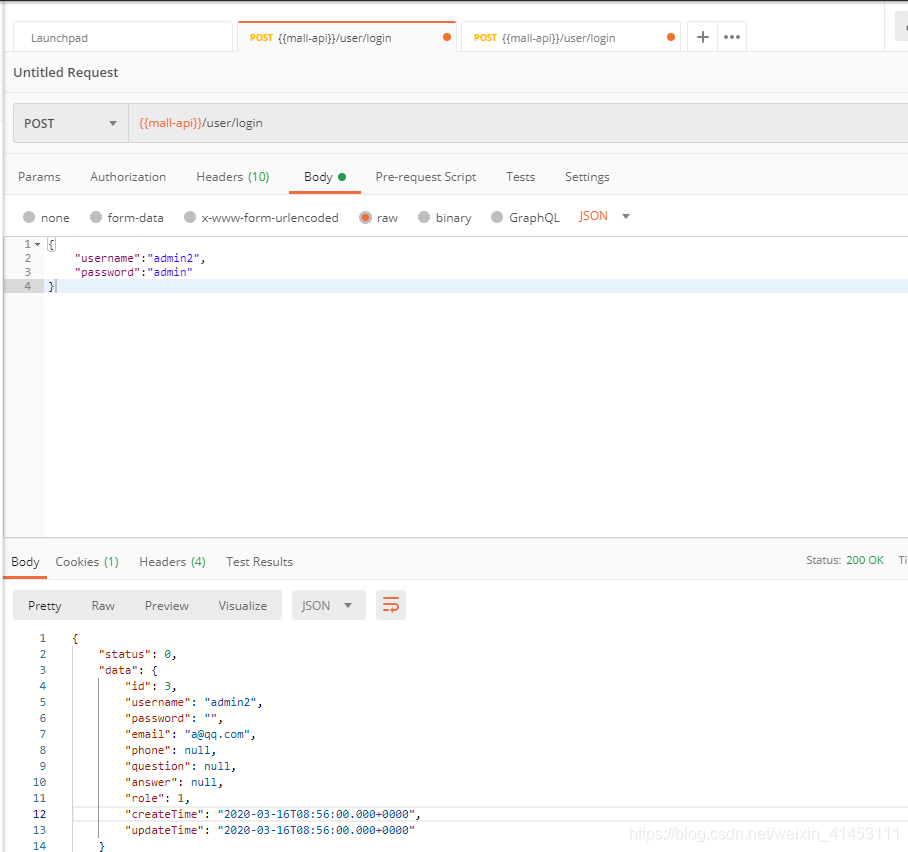Switch response view to Preview
This screenshot has width=908, height=852.
click(167, 606)
